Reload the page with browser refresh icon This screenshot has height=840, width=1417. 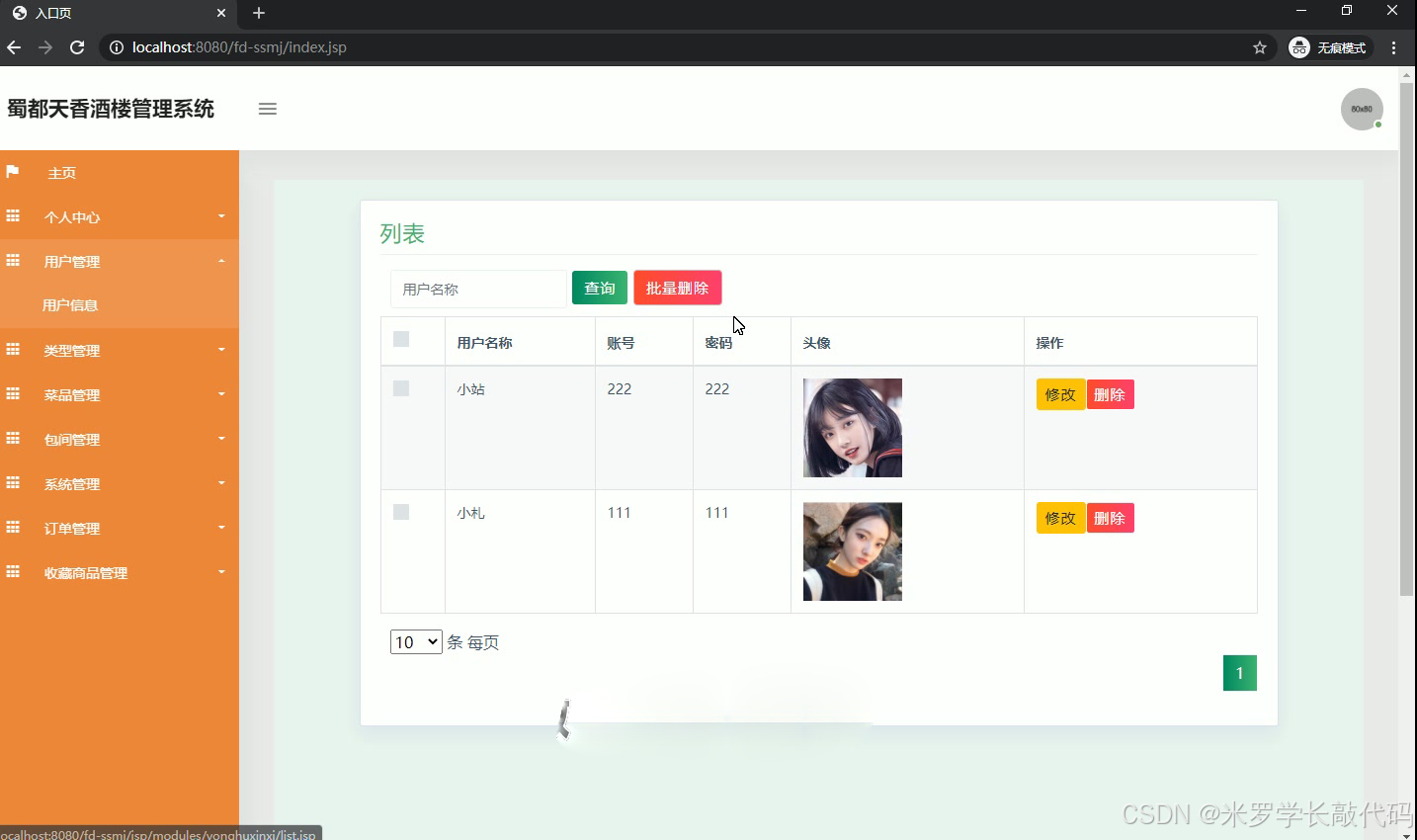[77, 47]
